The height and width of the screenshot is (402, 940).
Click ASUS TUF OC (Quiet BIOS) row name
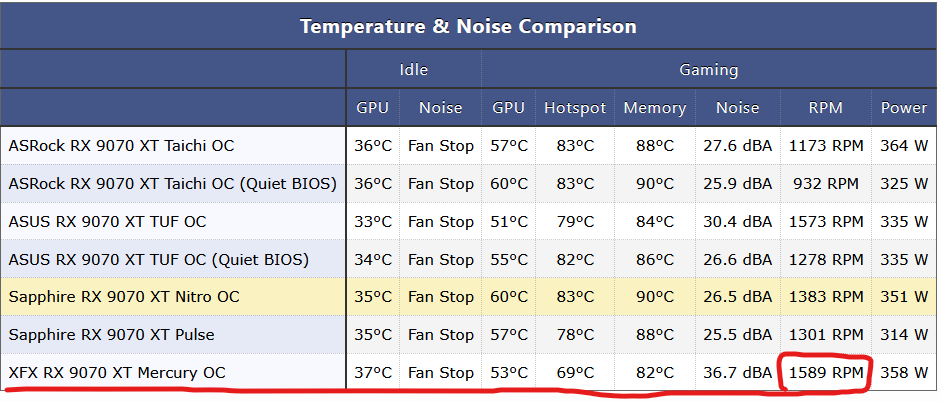click(159, 259)
